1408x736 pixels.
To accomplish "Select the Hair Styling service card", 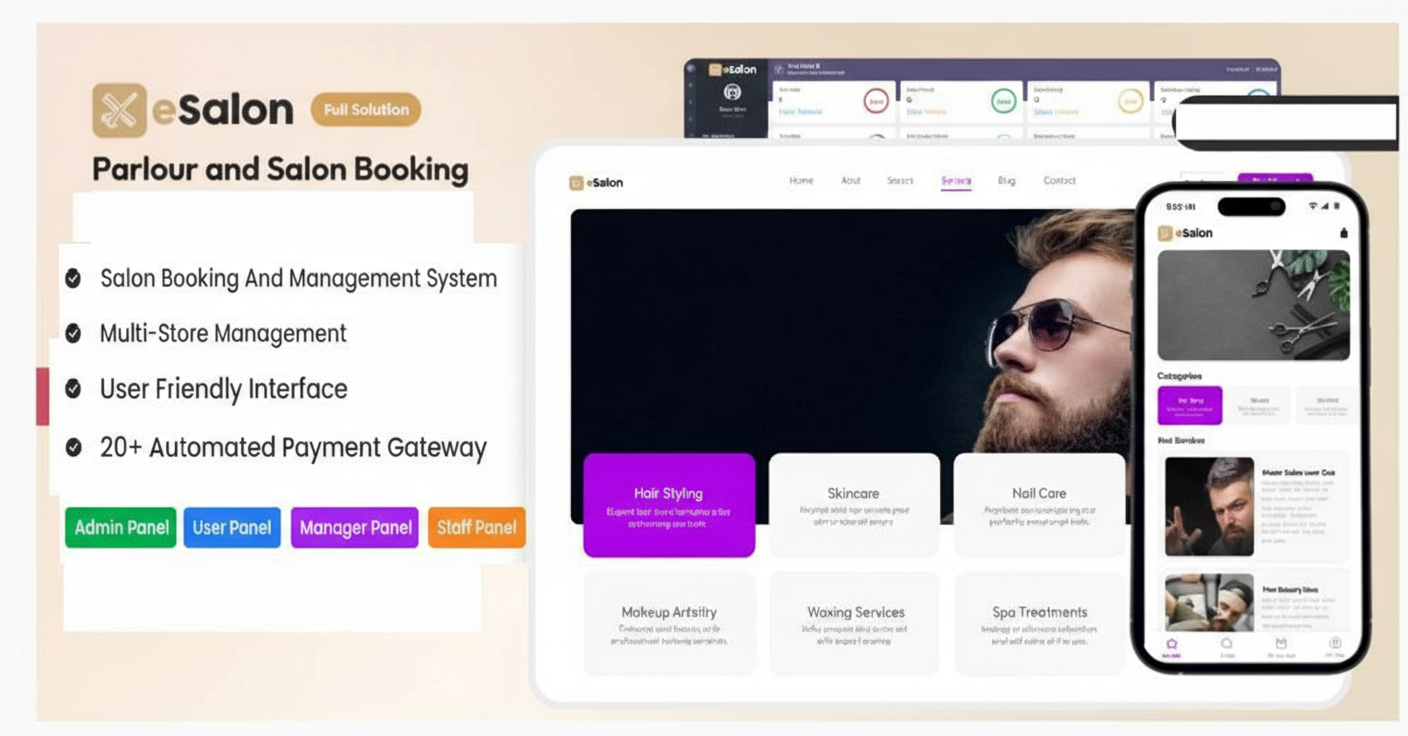I will coord(668,504).
